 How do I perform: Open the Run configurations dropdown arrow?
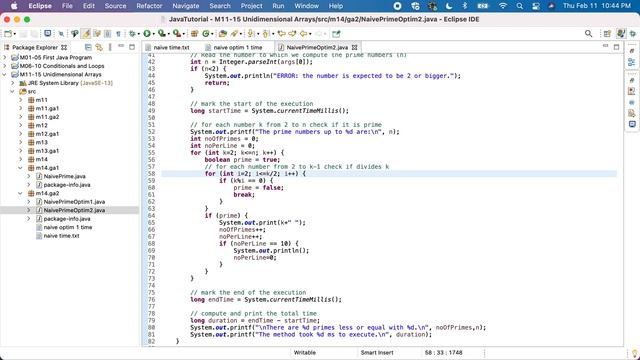(154, 34)
